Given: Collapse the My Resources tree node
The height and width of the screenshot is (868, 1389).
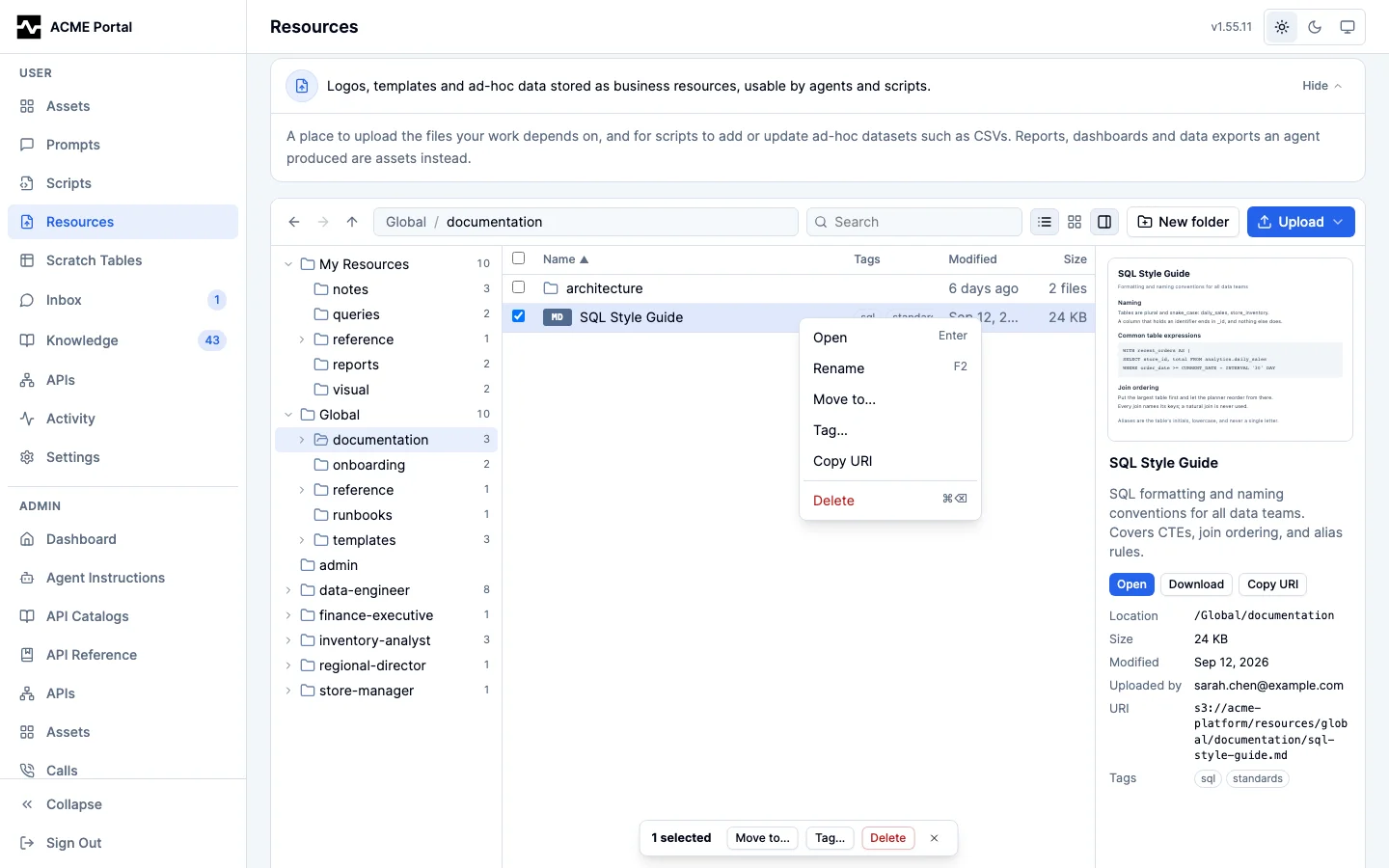Looking at the screenshot, I should (288, 264).
